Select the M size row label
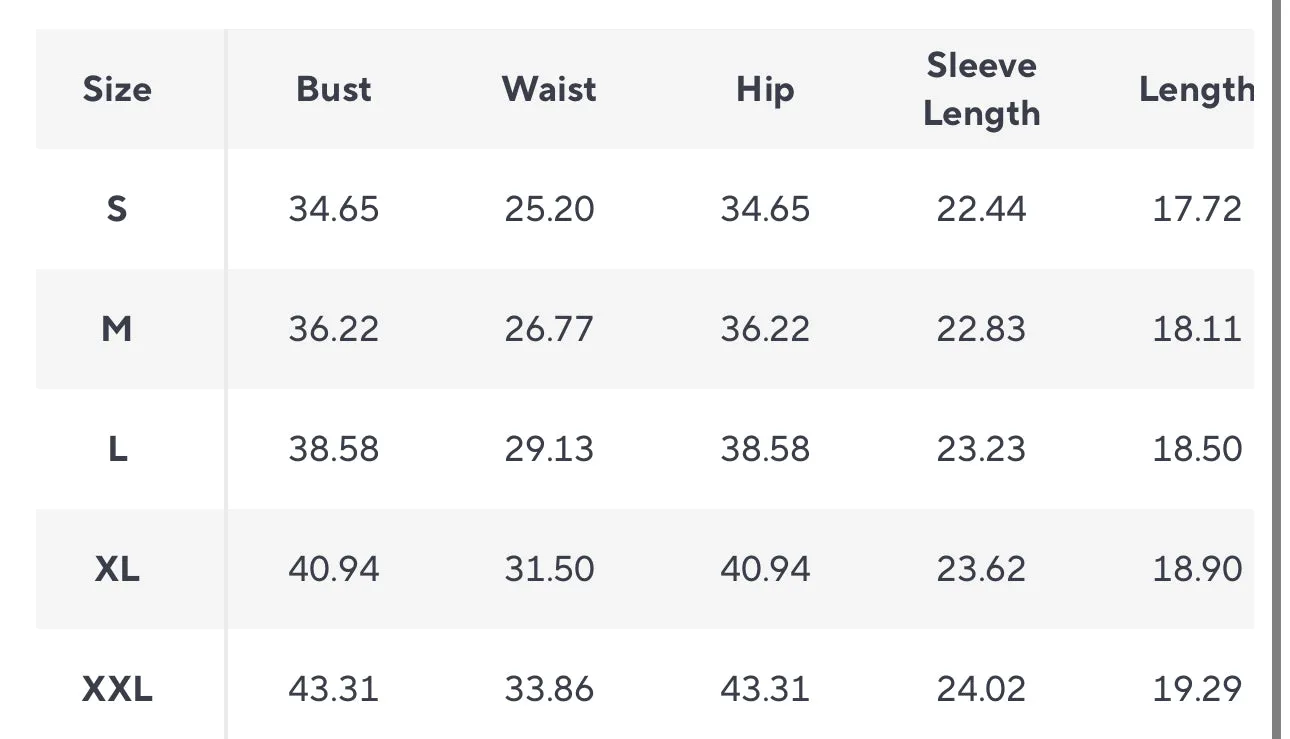 click(117, 329)
